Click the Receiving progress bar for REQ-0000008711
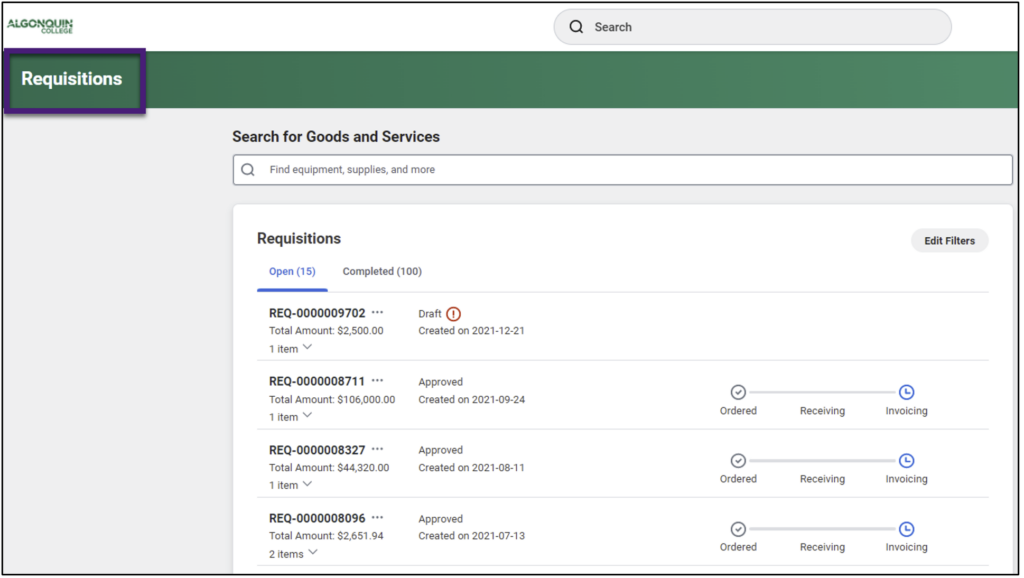Viewport: 1024px width, 578px height. click(821, 392)
